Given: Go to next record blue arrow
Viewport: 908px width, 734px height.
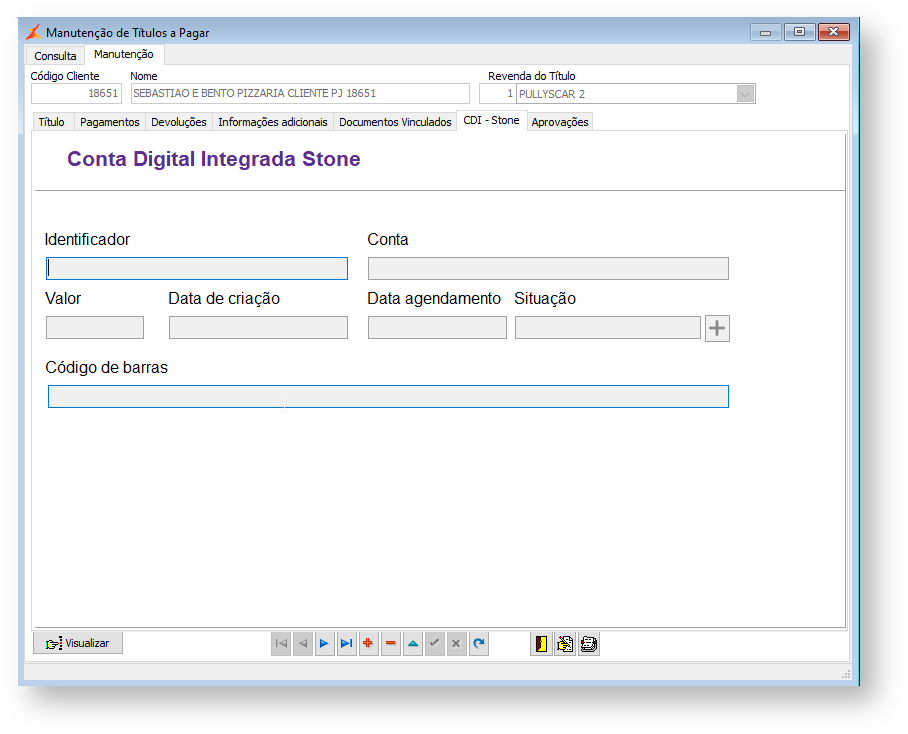Looking at the screenshot, I should pyautogui.click(x=324, y=644).
